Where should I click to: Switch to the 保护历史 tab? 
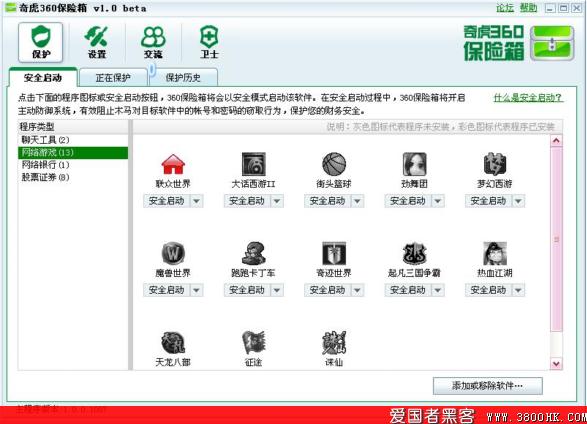(183, 77)
